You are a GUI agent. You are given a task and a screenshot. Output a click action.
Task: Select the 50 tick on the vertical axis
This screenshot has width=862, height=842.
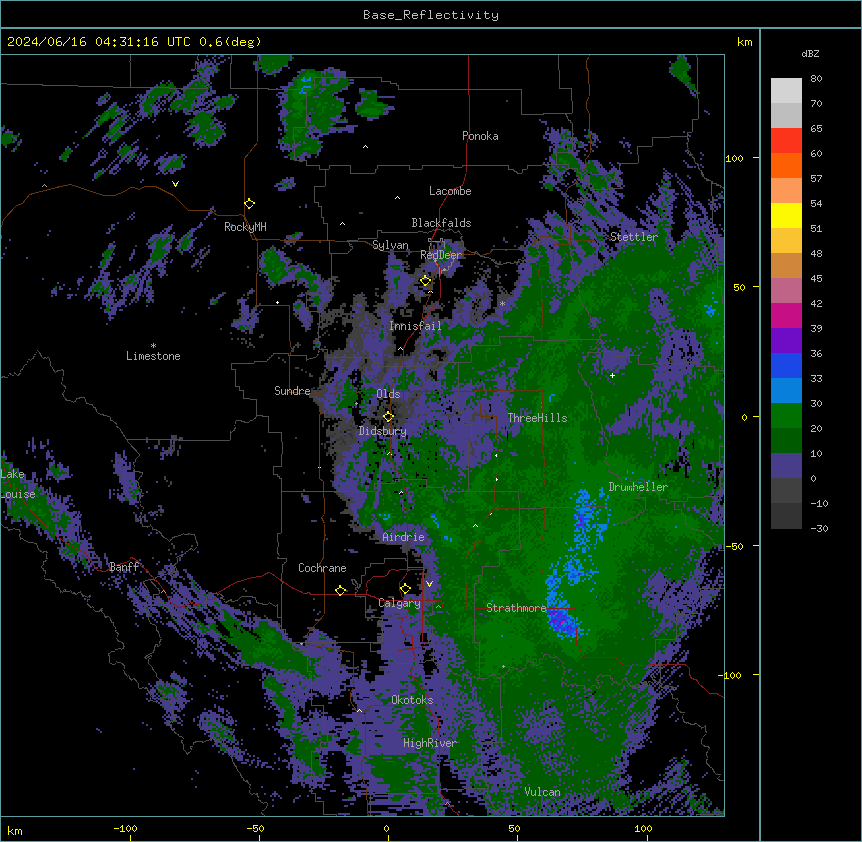tap(739, 287)
